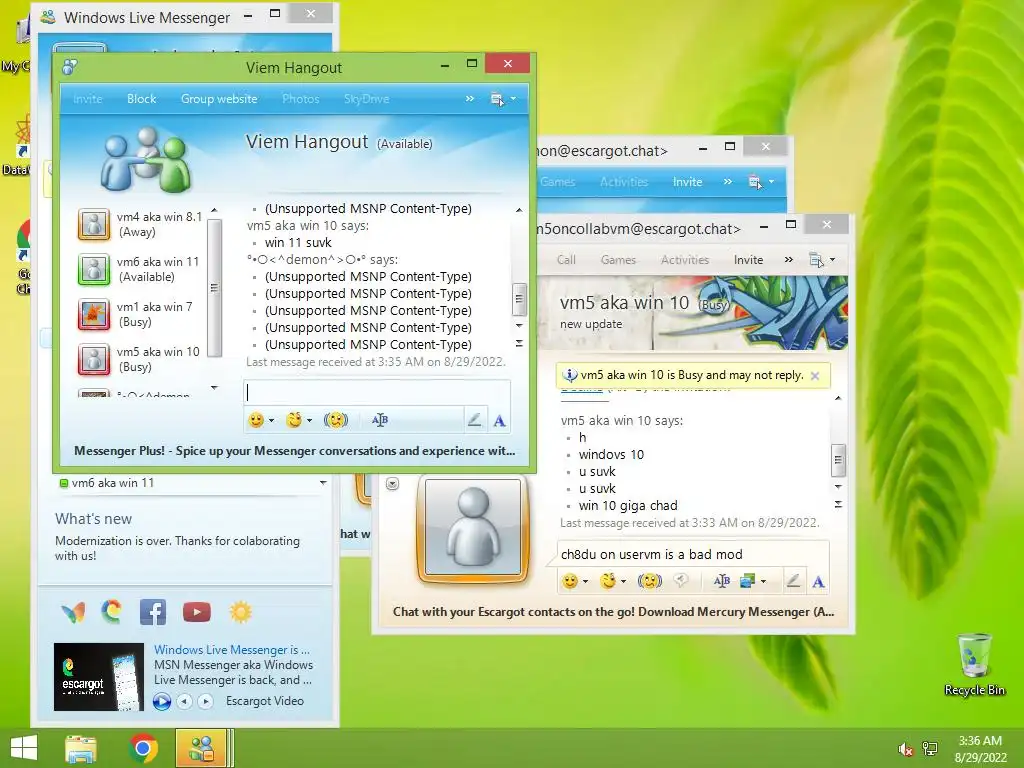Open the Facebook icon in Messenger main window
The height and width of the screenshot is (768, 1024).
tap(153, 613)
